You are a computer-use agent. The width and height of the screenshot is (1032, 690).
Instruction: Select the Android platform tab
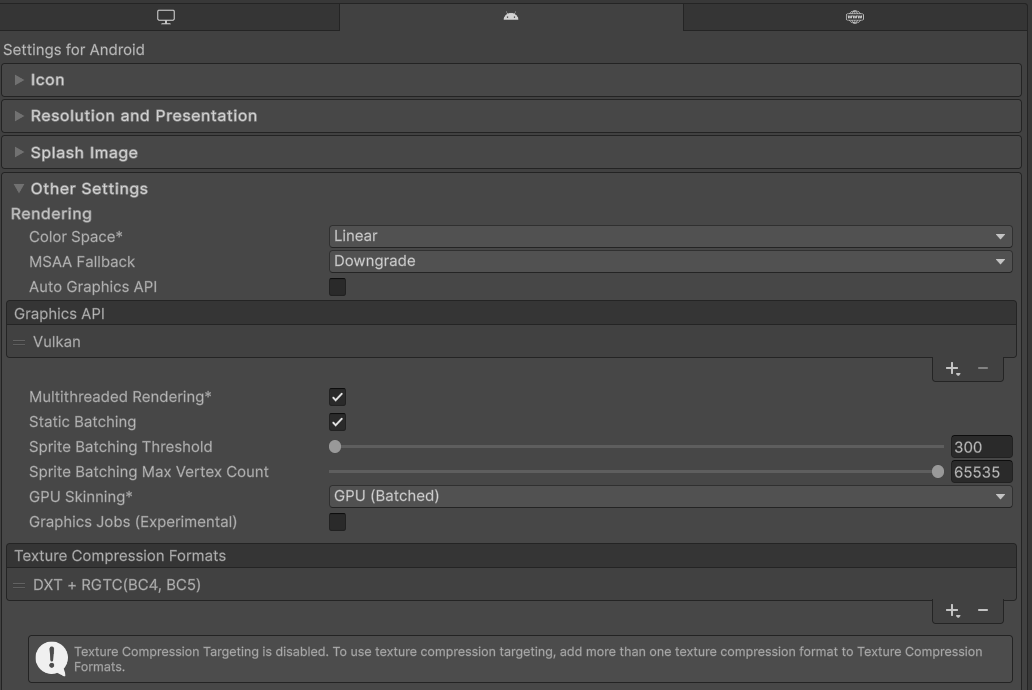pyautogui.click(x=511, y=17)
